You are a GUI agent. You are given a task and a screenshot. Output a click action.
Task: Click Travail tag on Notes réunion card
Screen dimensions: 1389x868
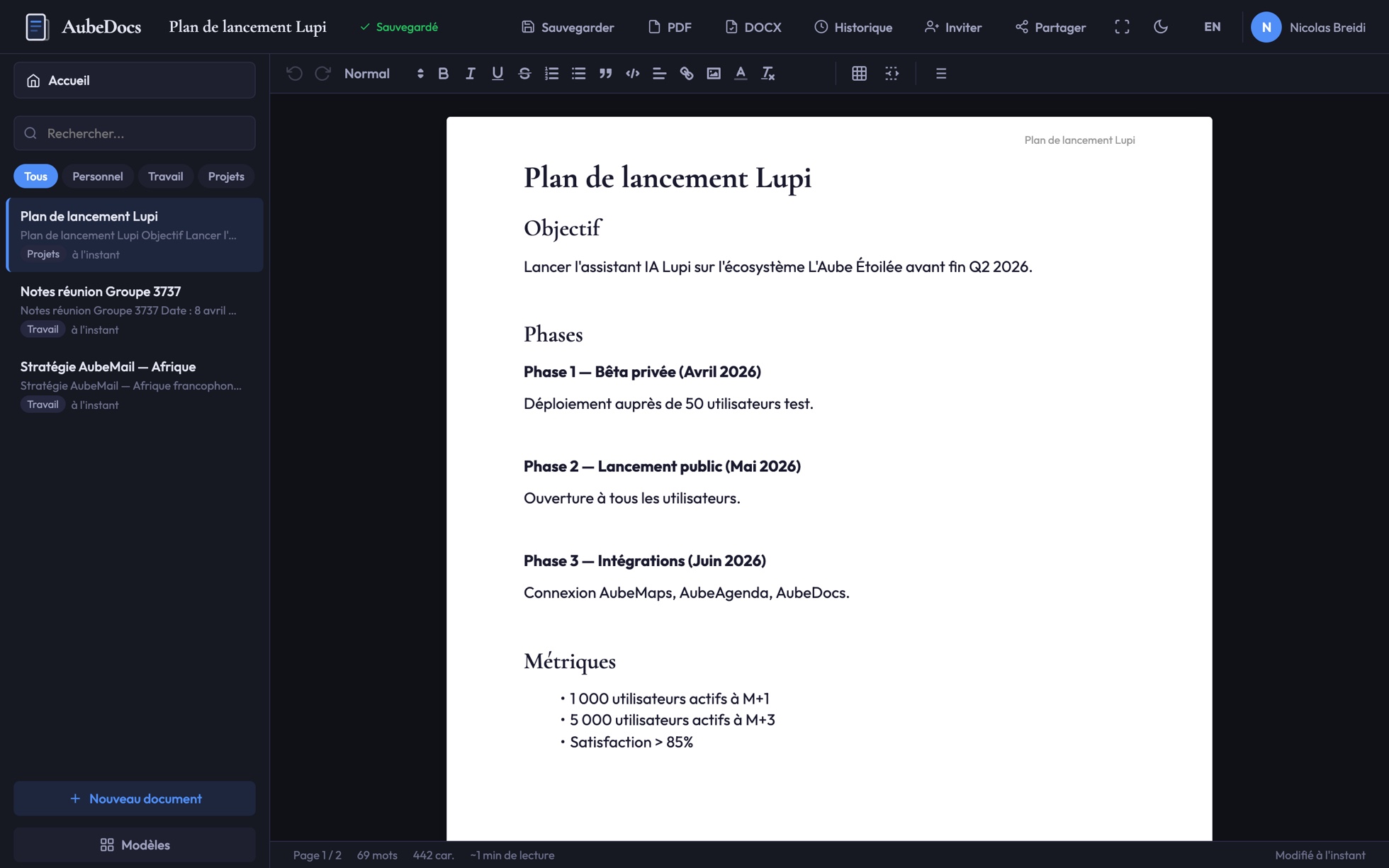pos(43,329)
